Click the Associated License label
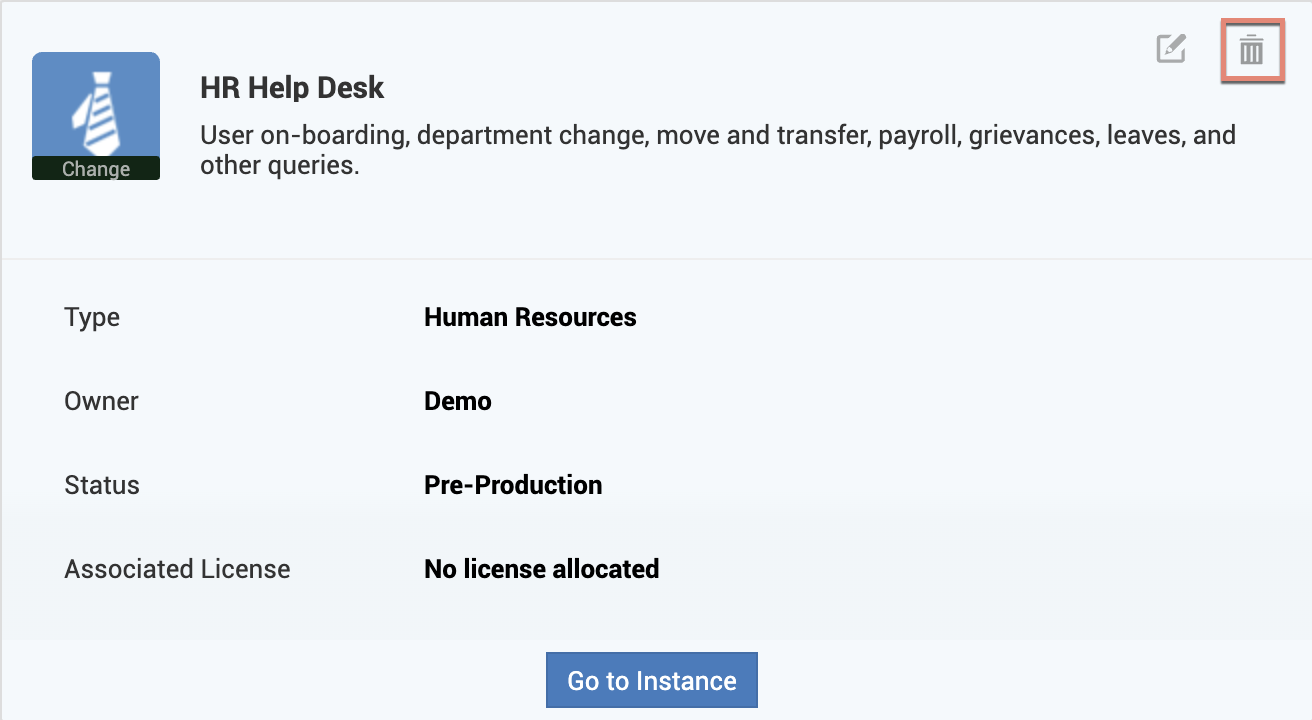This screenshot has width=1312, height=720. click(177, 569)
